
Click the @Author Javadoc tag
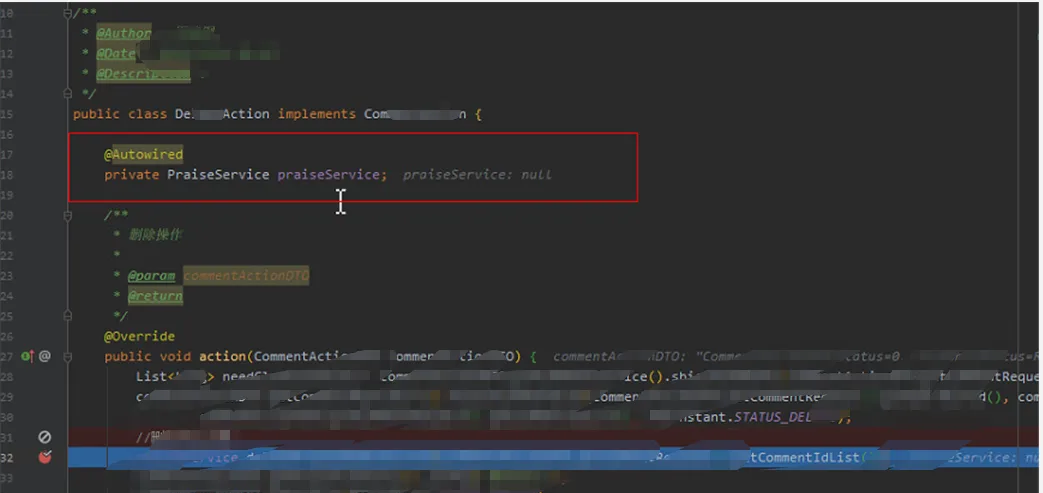[x=124, y=33]
